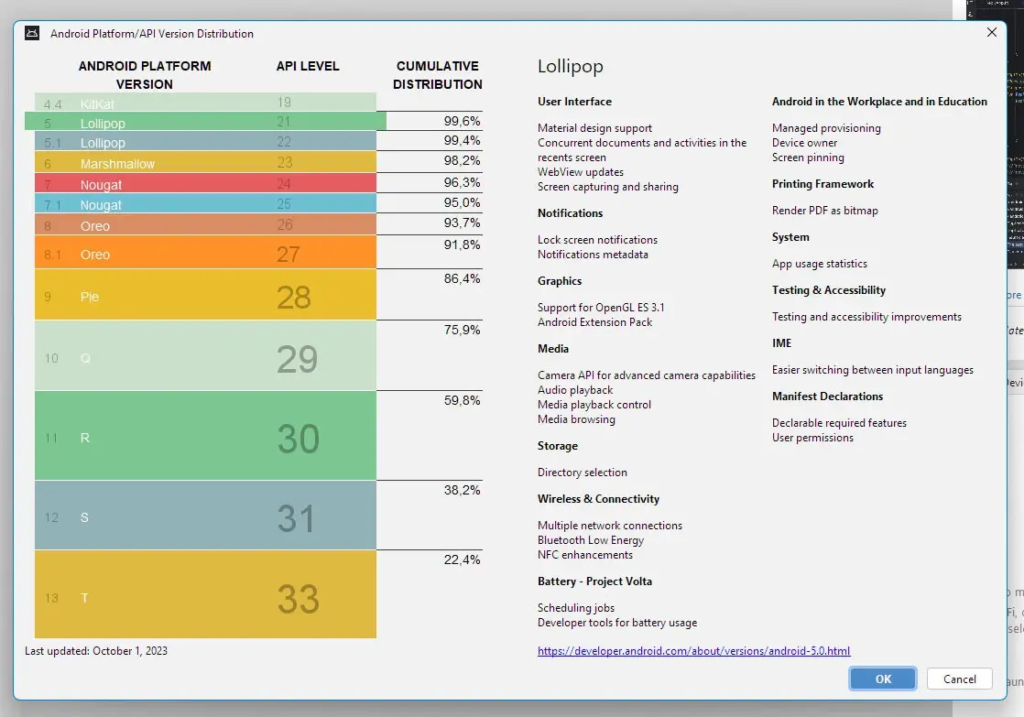The height and width of the screenshot is (717, 1024).
Task: Select the orange Oreo 8.1 row
Action: pyautogui.click(x=205, y=253)
